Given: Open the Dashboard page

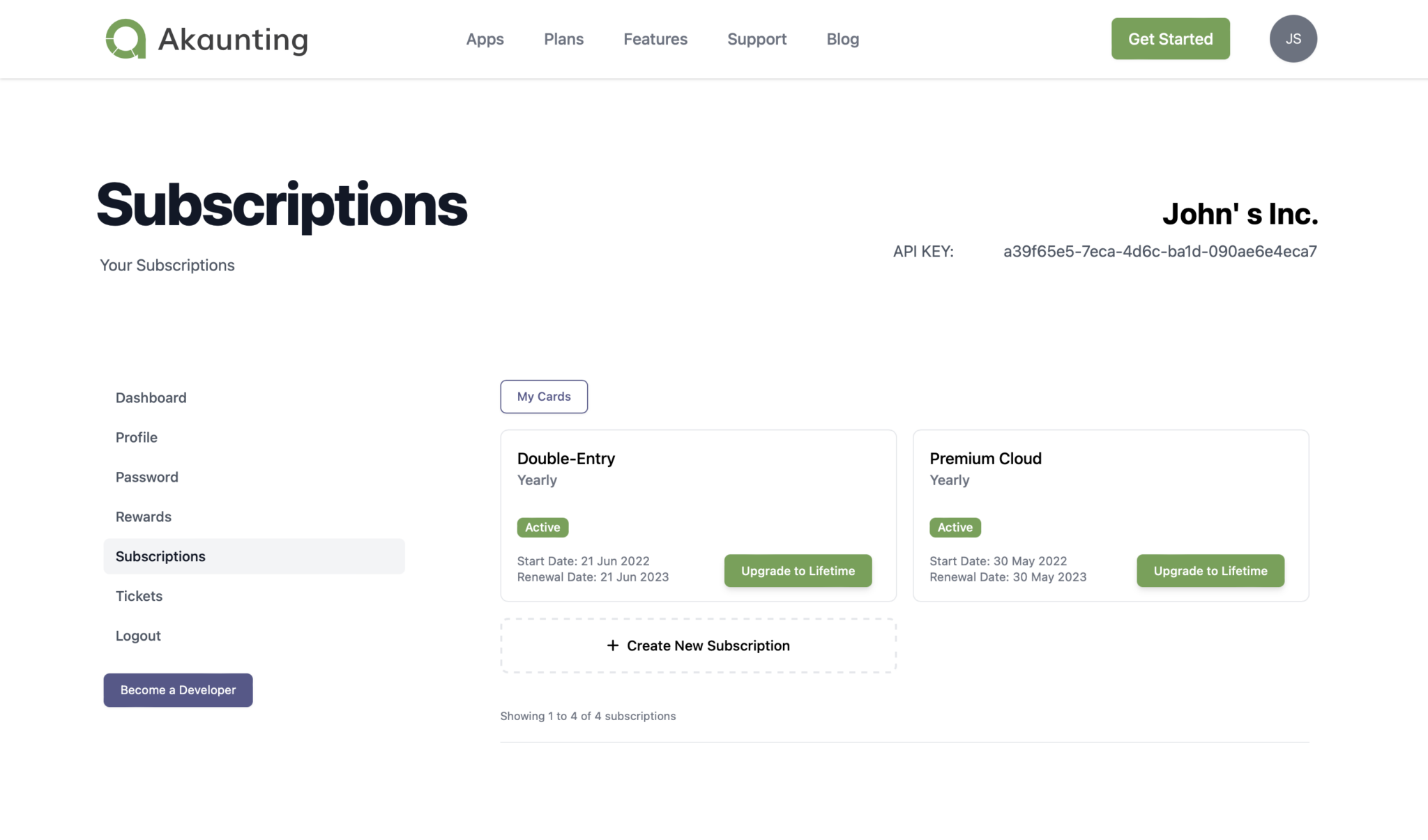Looking at the screenshot, I should 151,397.
